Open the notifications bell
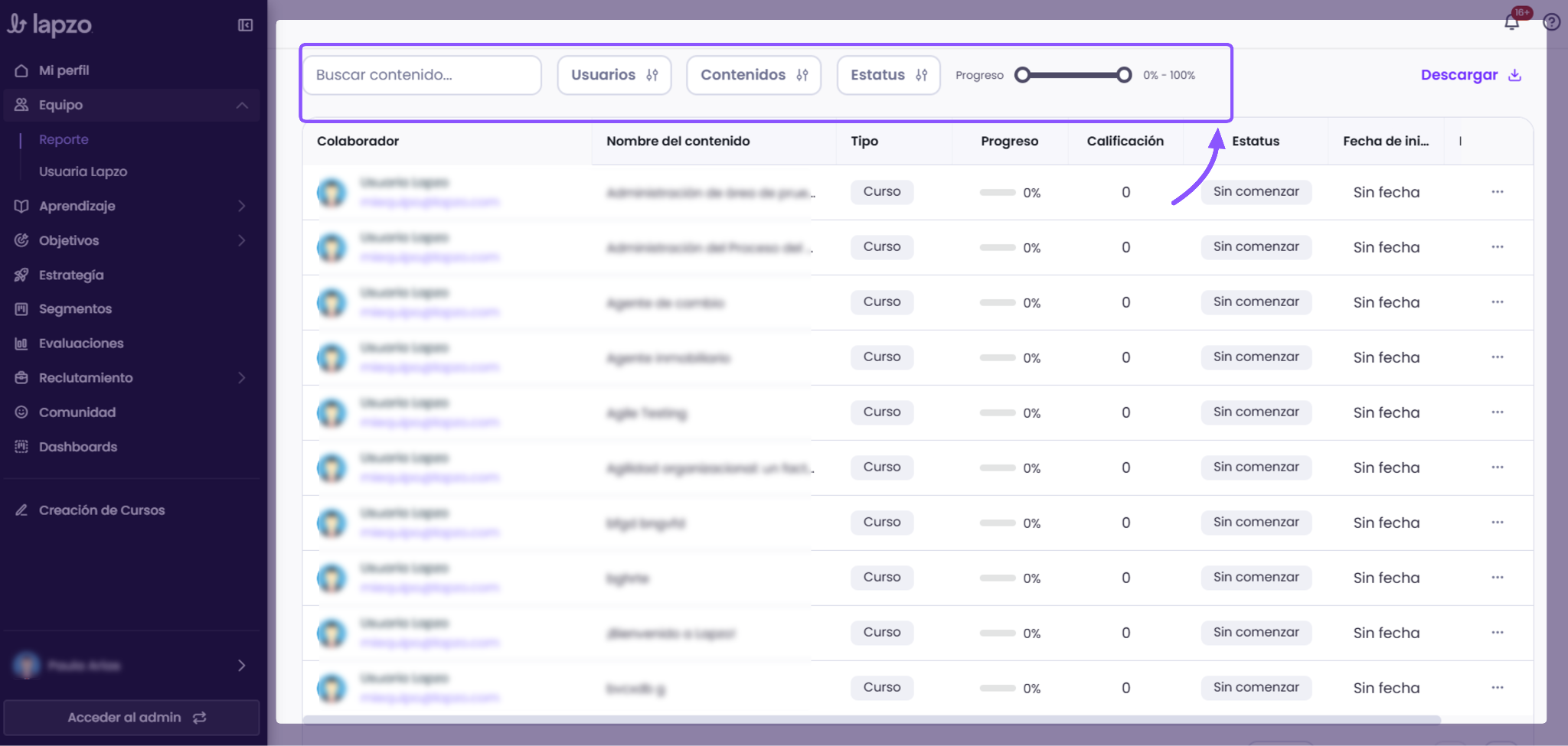This screenshot has height=746, width=1568. pos(1511,22)
